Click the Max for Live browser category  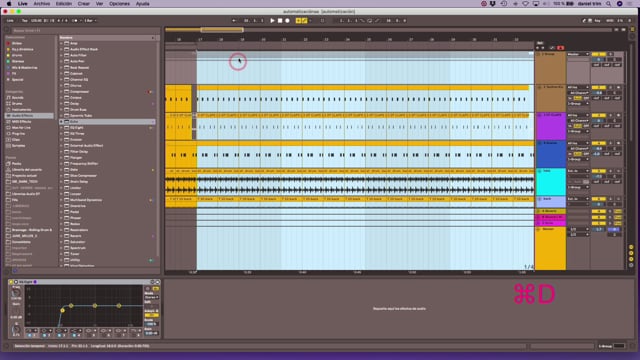pyautogui.click(x=21, y=128)
